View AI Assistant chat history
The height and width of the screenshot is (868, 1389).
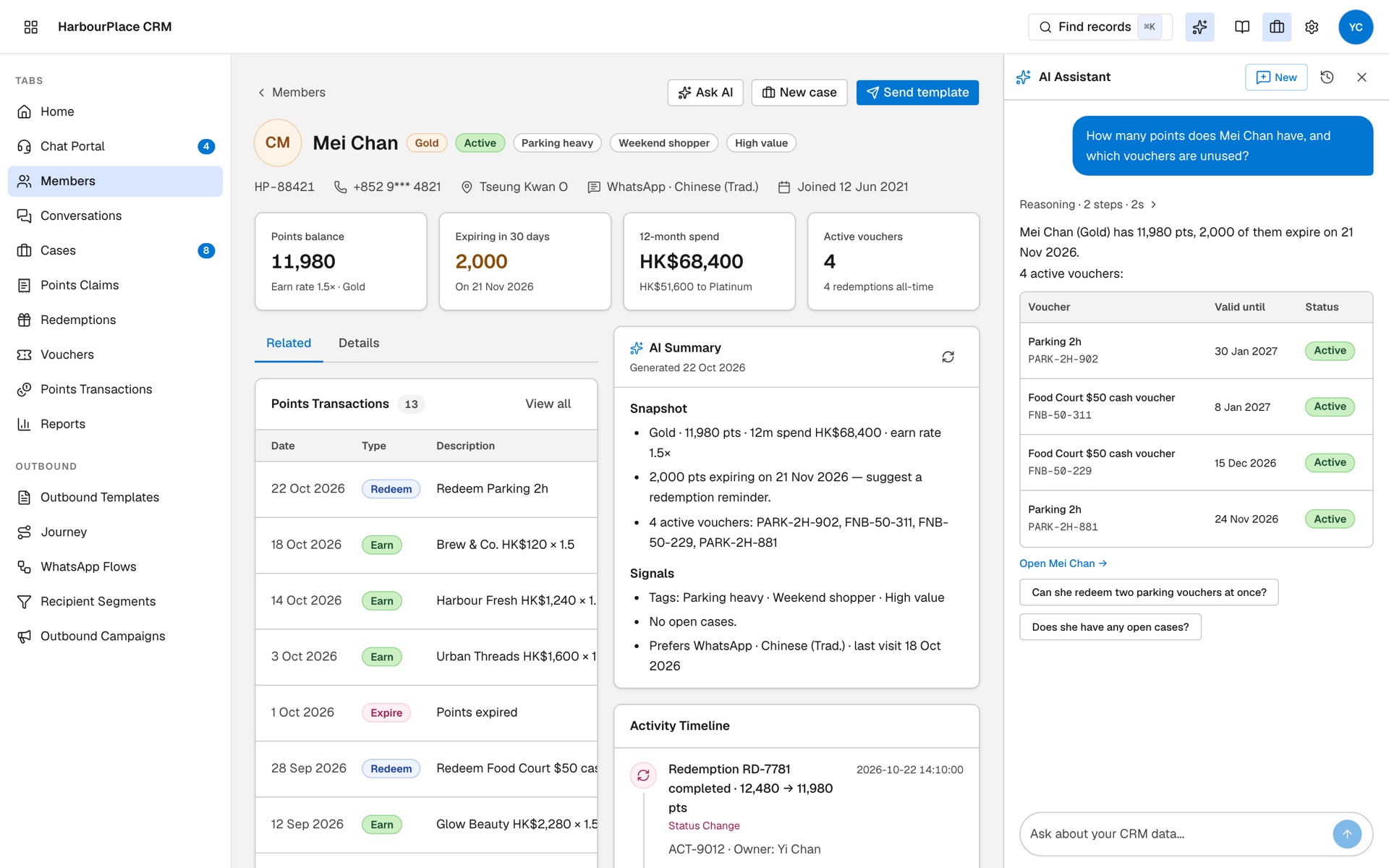coord(1327,77)
